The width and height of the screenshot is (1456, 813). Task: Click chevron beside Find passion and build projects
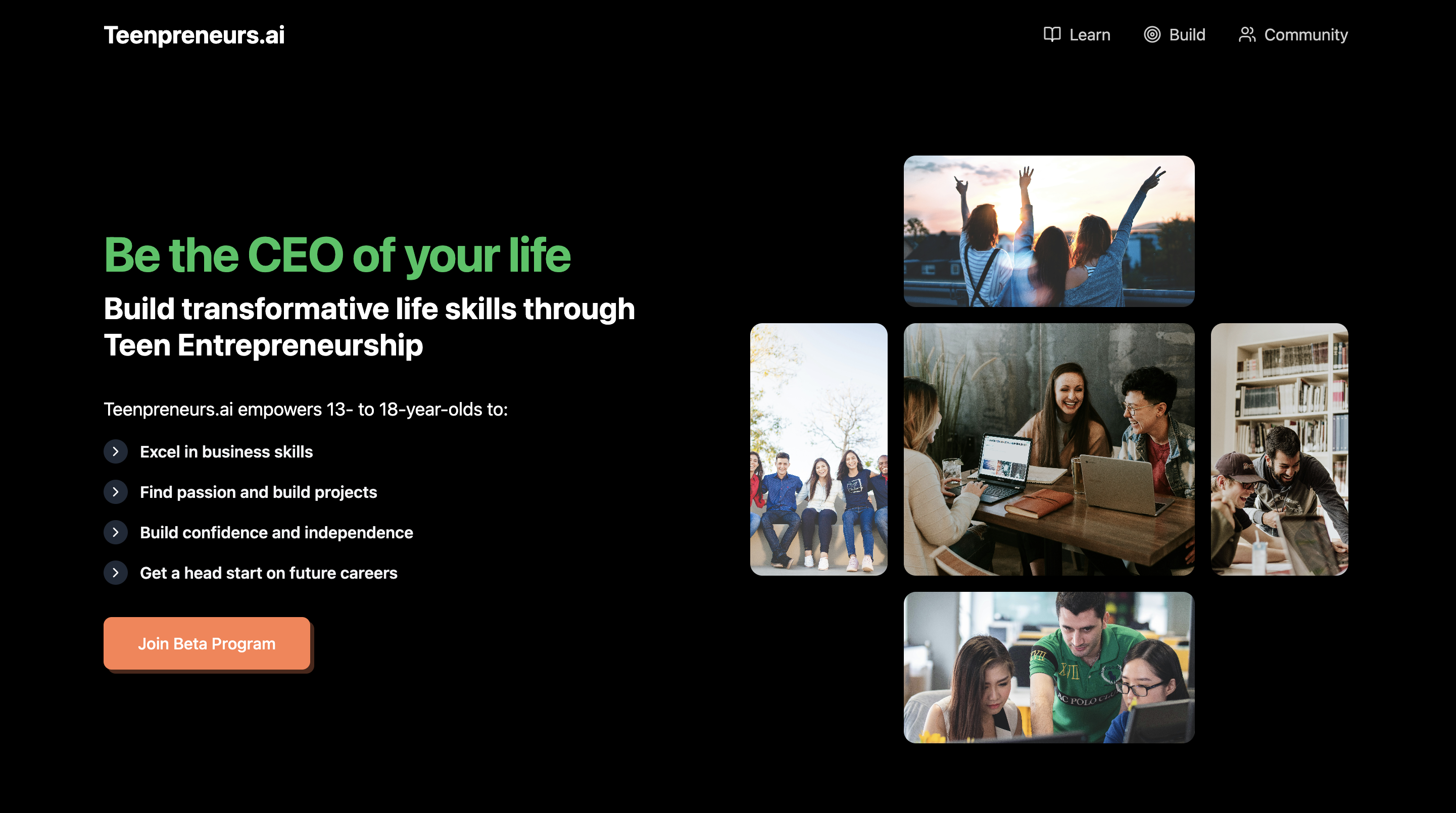[115, 492]
